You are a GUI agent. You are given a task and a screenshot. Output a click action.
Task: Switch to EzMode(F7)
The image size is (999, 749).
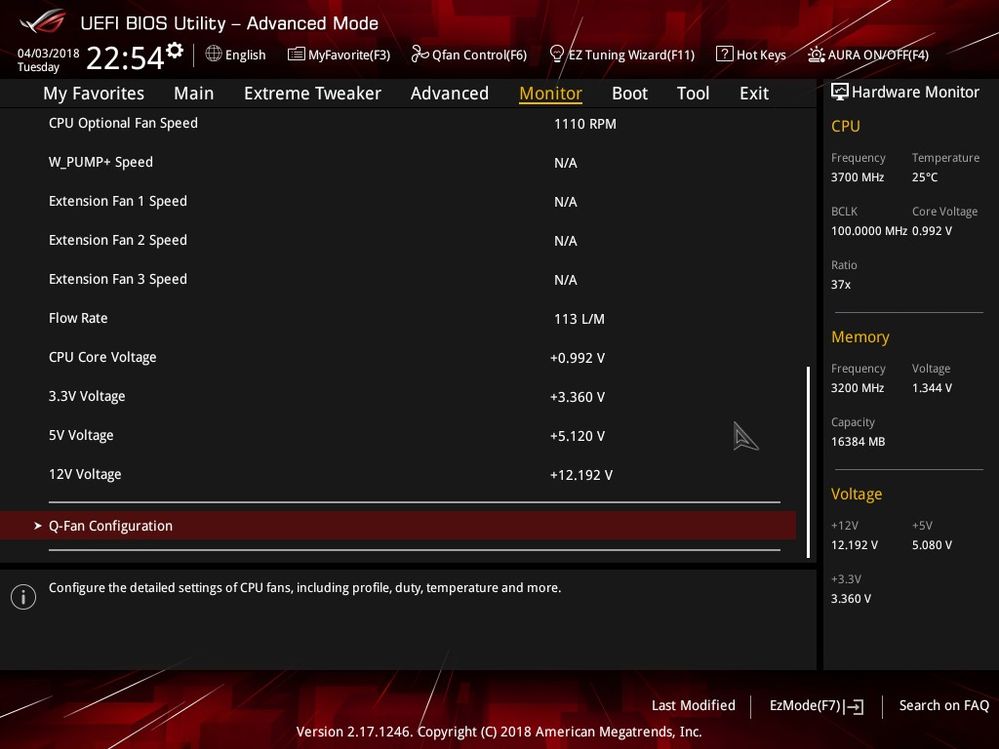[805, 705]
